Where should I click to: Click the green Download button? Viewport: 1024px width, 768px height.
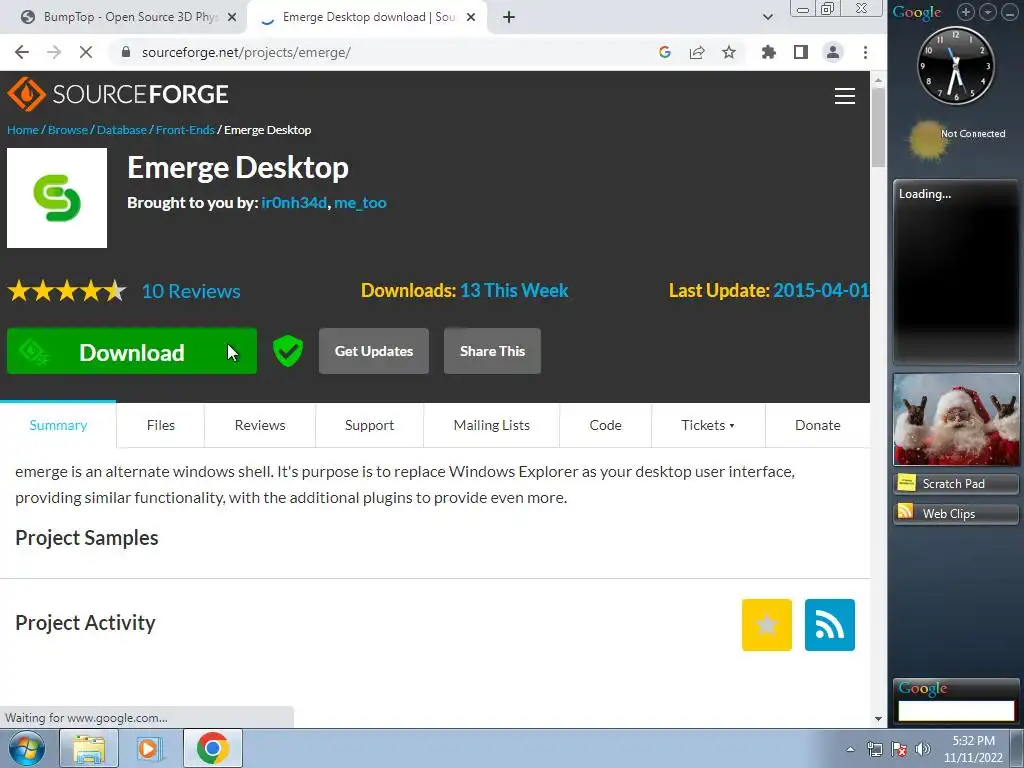132,351
